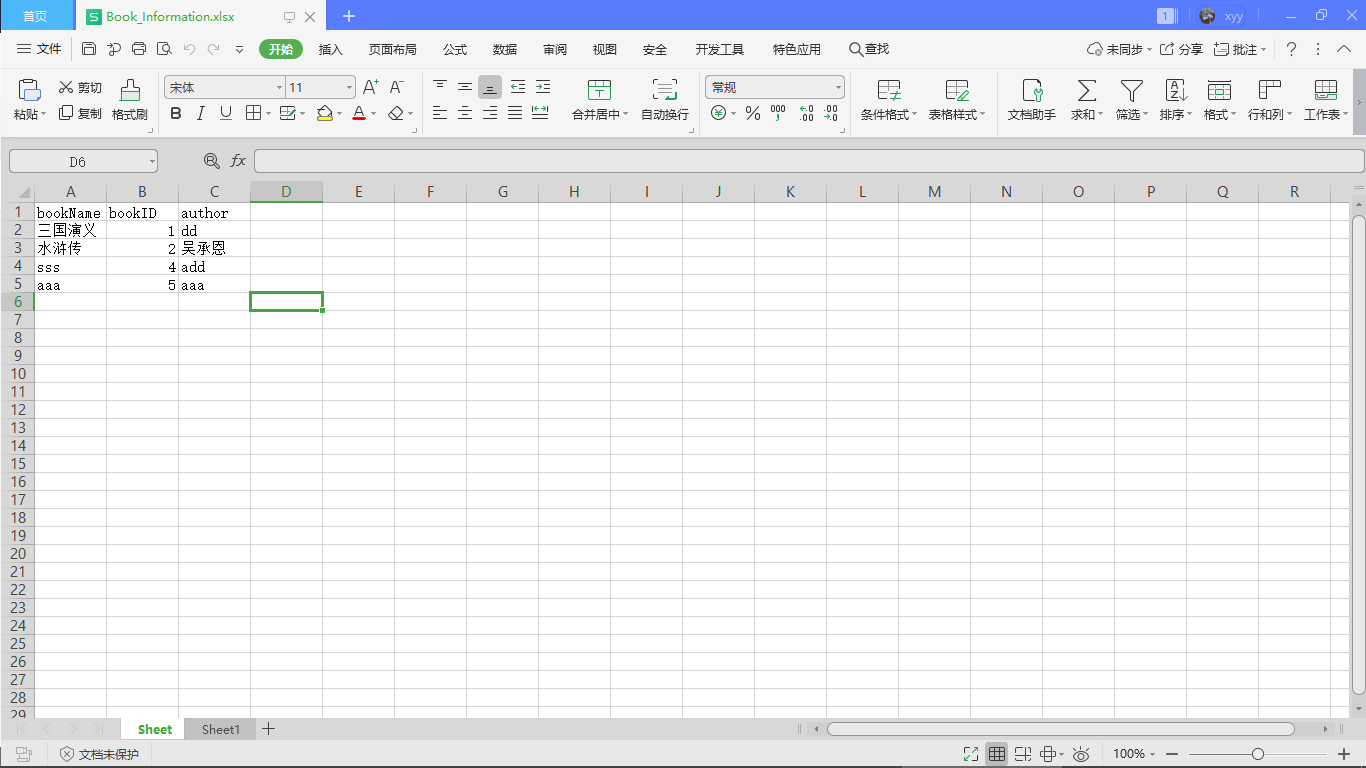
Task: Open the Merge and Center (合并居中) dropdown
Action: (625, 115)
